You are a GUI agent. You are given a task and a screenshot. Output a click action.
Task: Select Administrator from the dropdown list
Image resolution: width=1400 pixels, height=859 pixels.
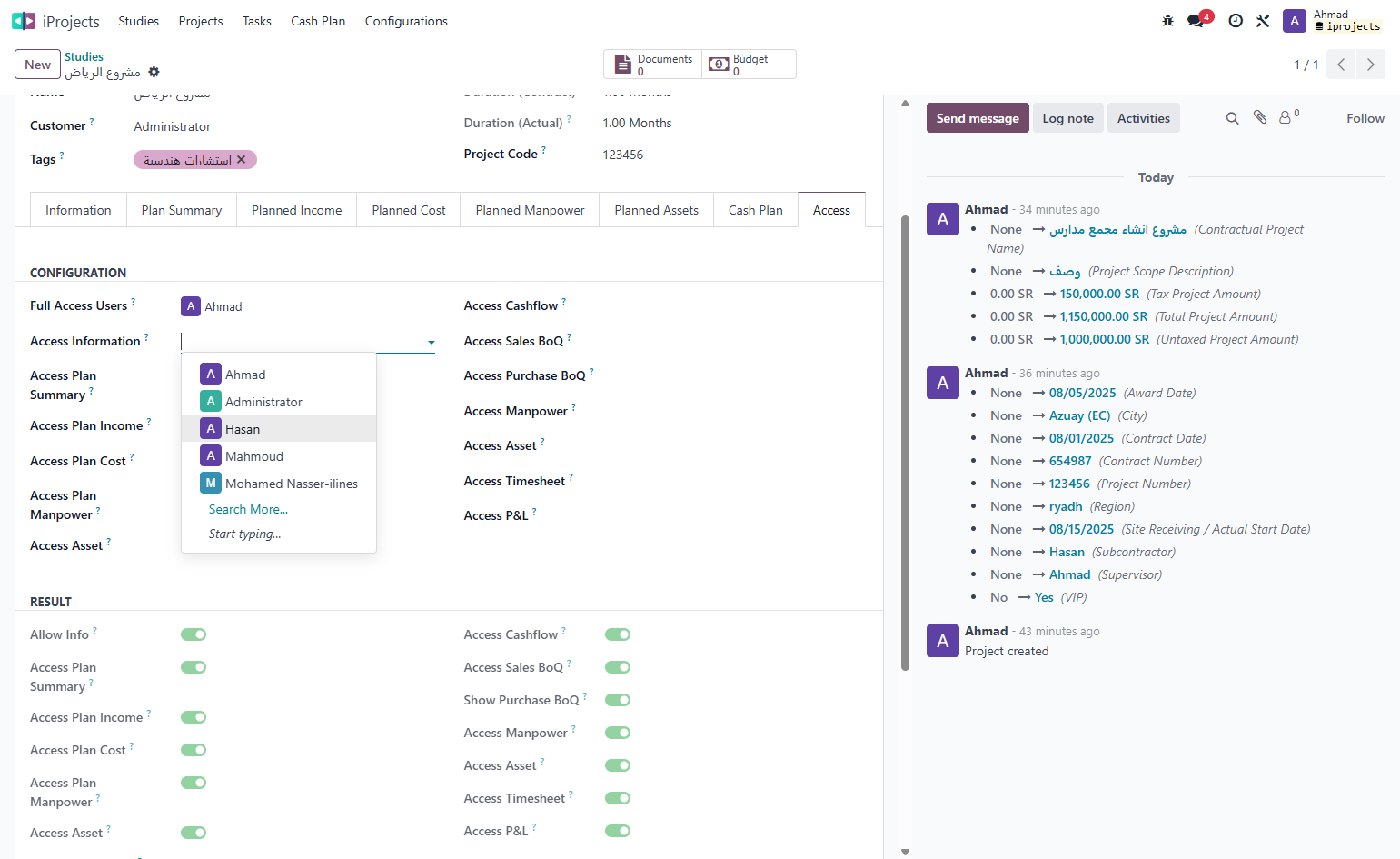point(279,401)
